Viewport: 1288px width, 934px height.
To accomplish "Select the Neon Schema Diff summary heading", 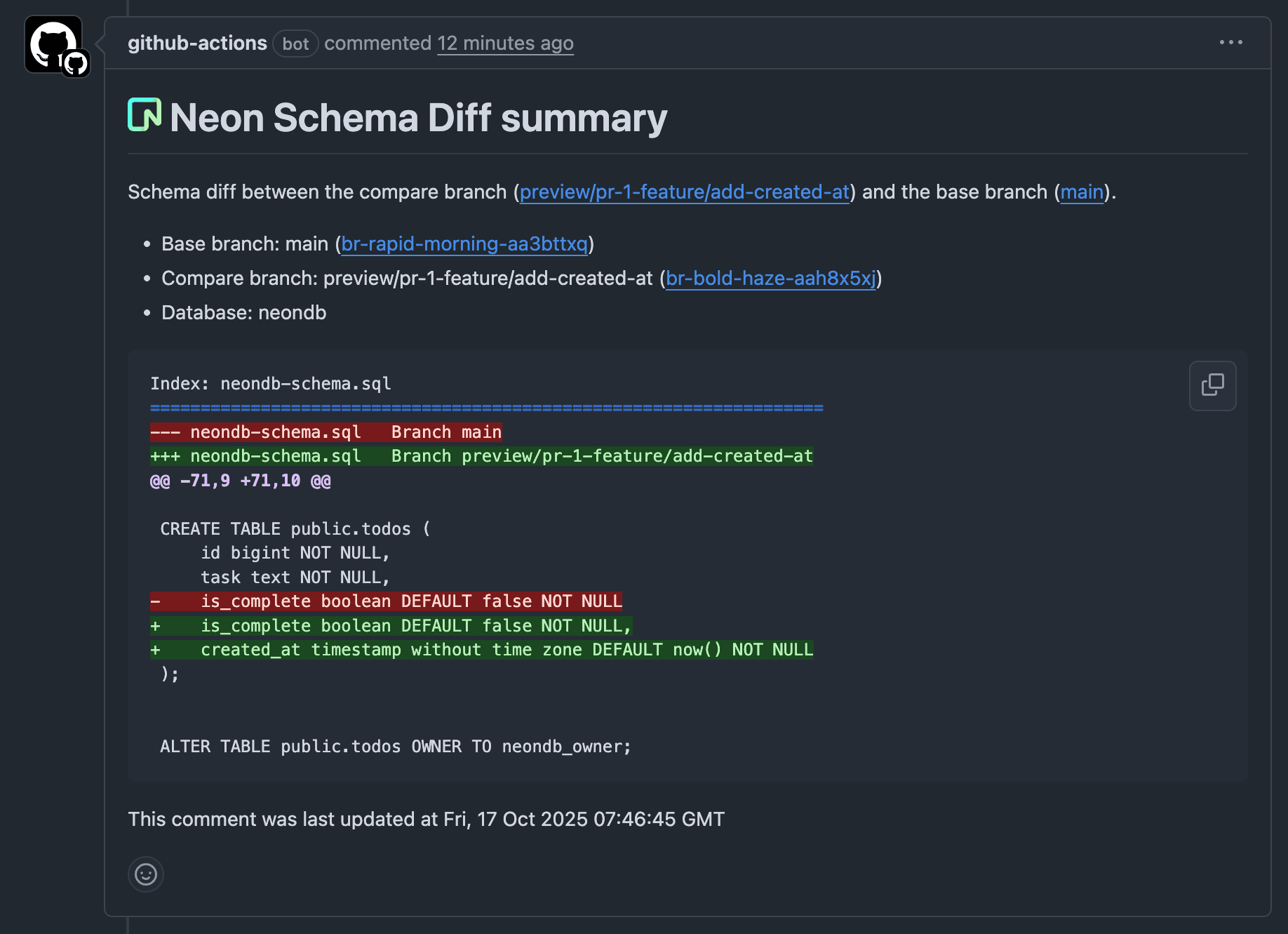I will tap(419, 117).
